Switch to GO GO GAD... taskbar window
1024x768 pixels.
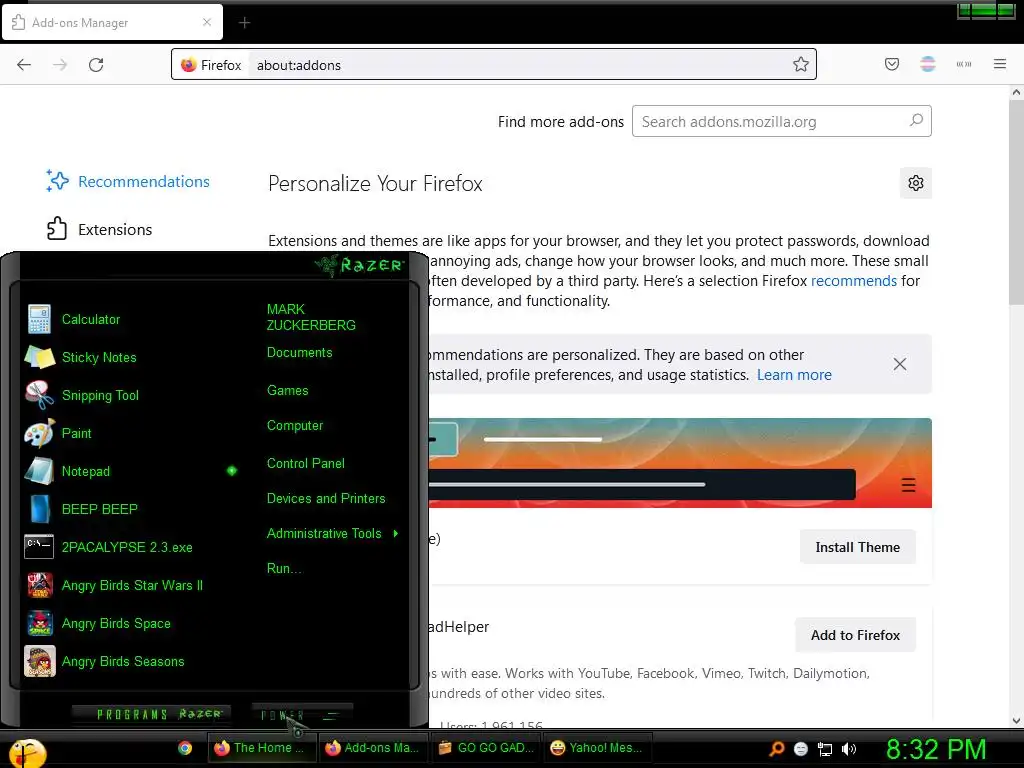[486, 748]
